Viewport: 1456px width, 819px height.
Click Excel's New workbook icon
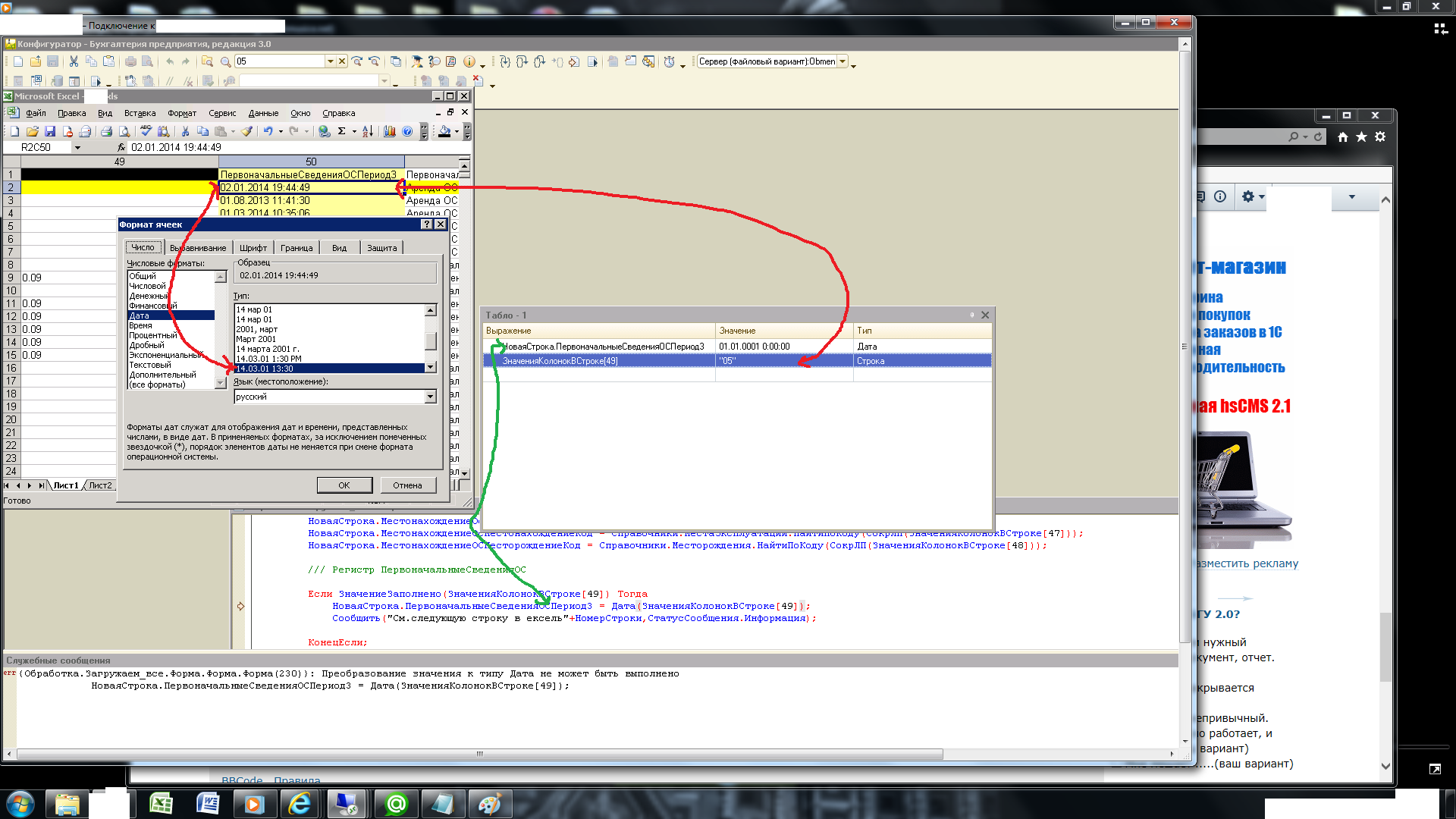coord(14,131)
